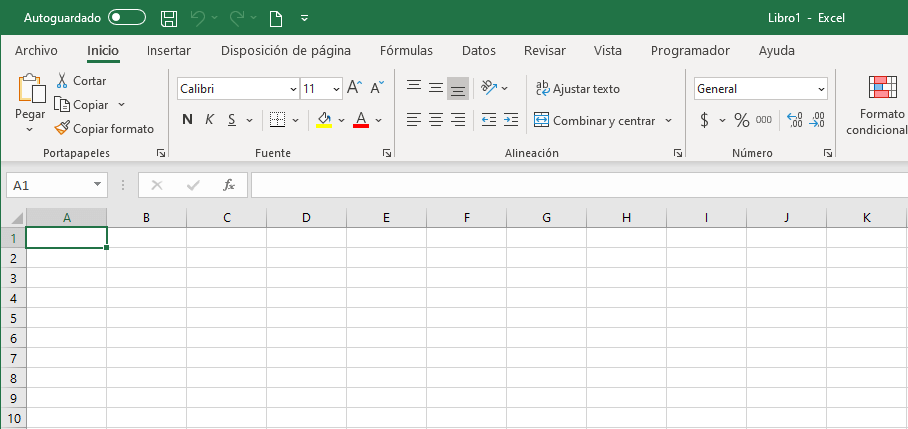Expand fill color dropdown arrow

point(341,120)
